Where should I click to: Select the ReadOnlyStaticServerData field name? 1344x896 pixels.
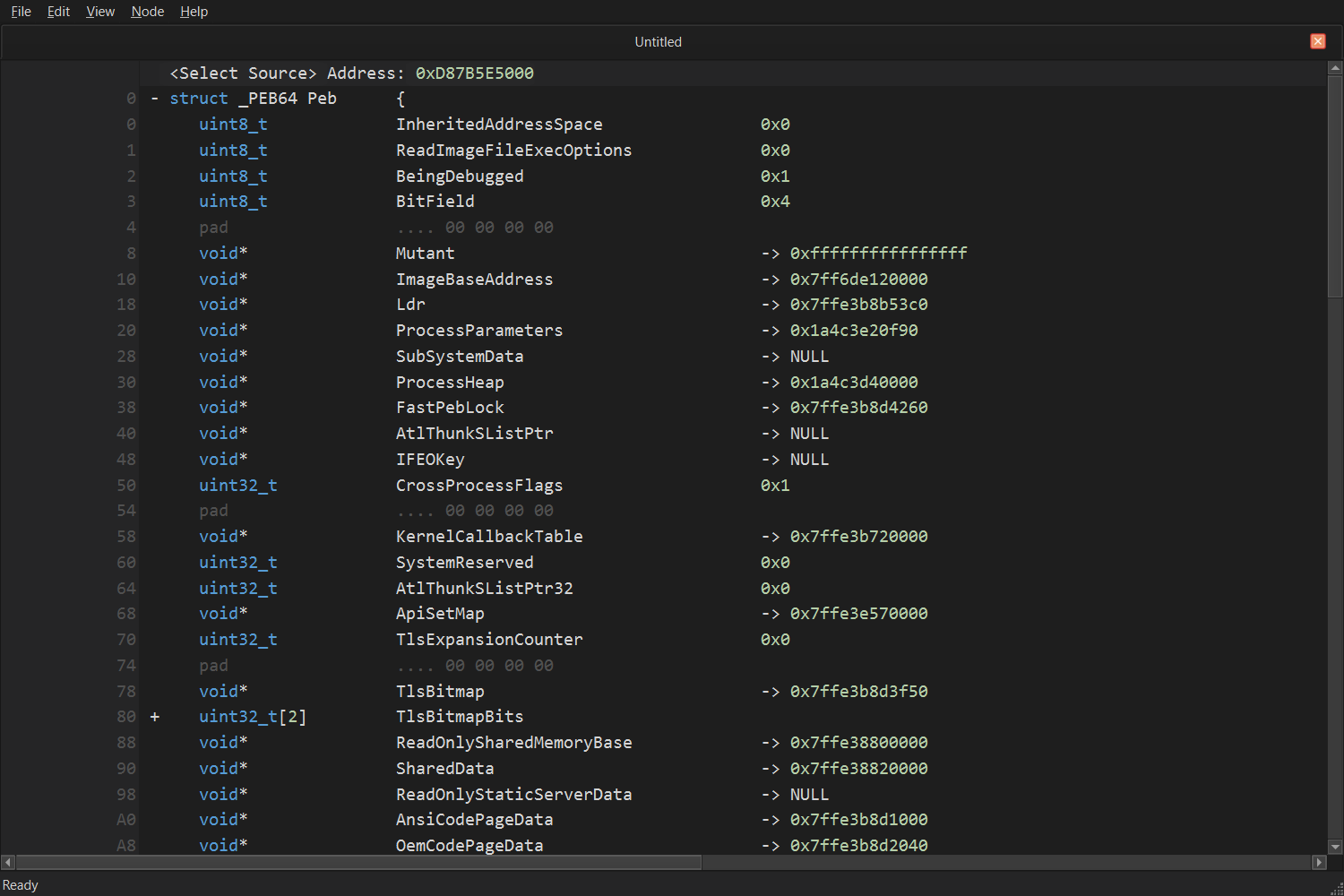(x=513, y=795)
